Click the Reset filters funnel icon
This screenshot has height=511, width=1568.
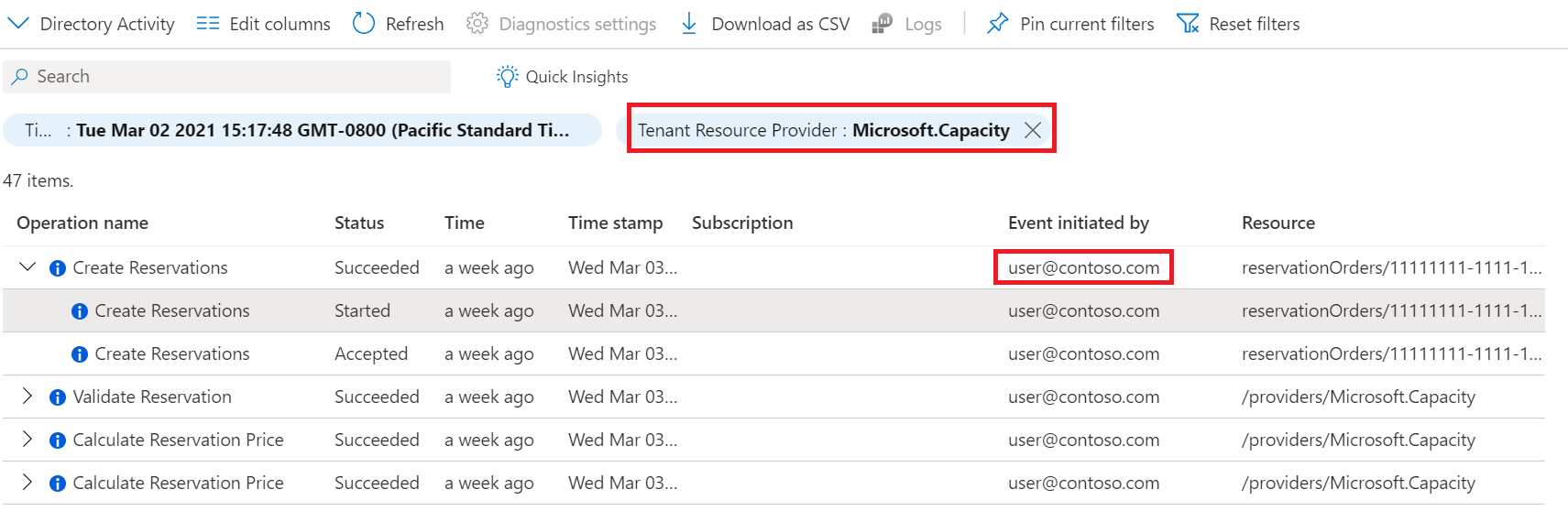1188,24
